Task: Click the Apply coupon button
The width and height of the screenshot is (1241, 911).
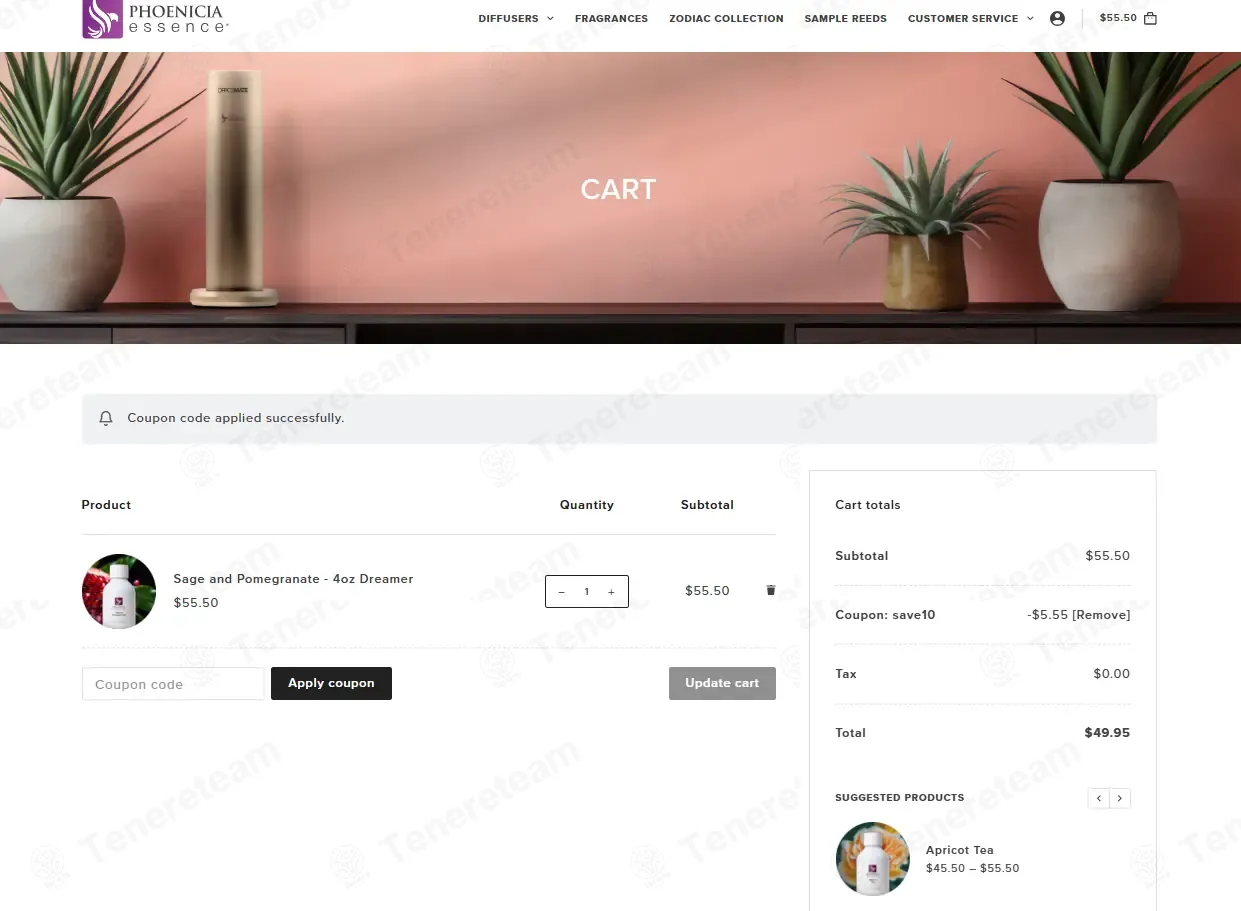Action: pos(331,683)
